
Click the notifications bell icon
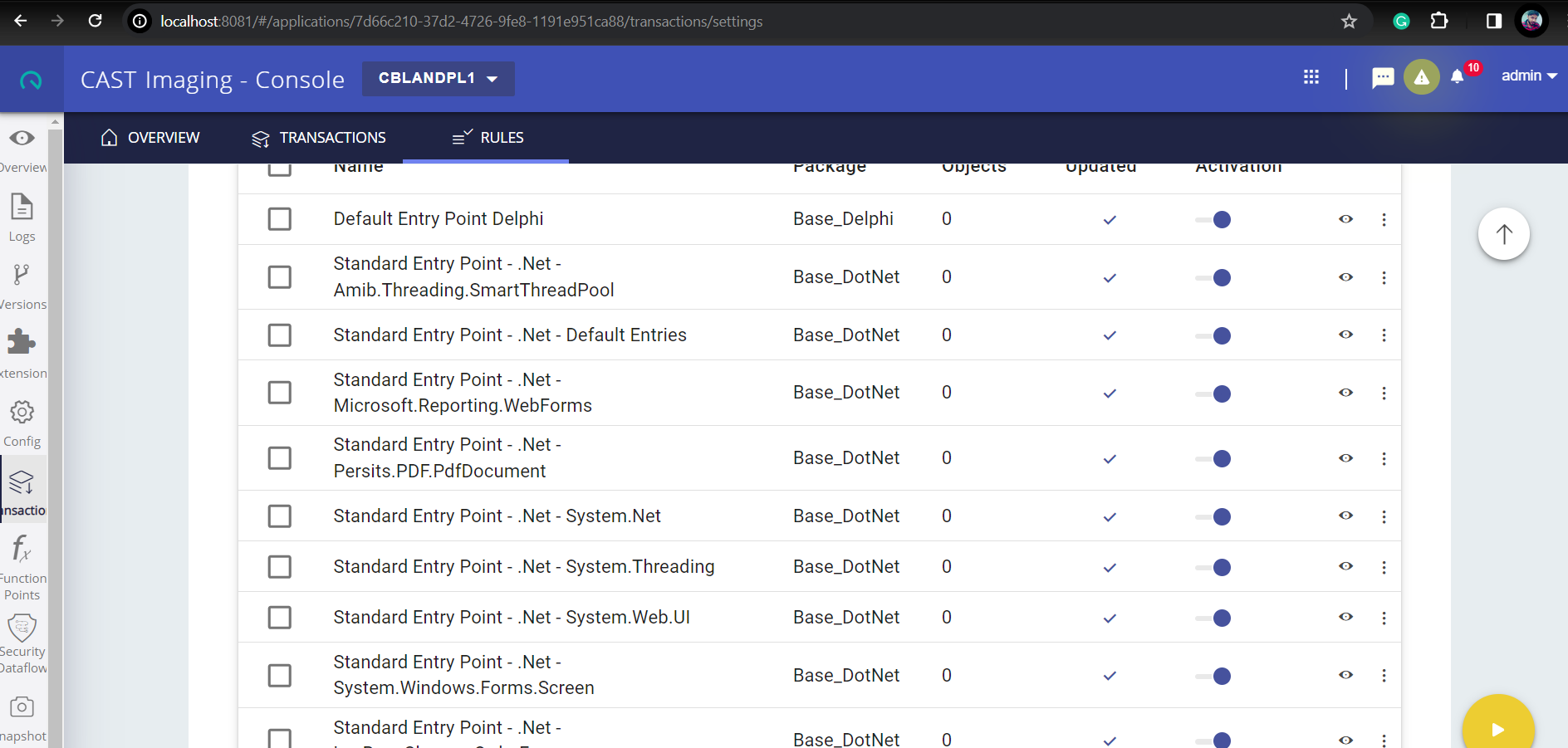1458,77
